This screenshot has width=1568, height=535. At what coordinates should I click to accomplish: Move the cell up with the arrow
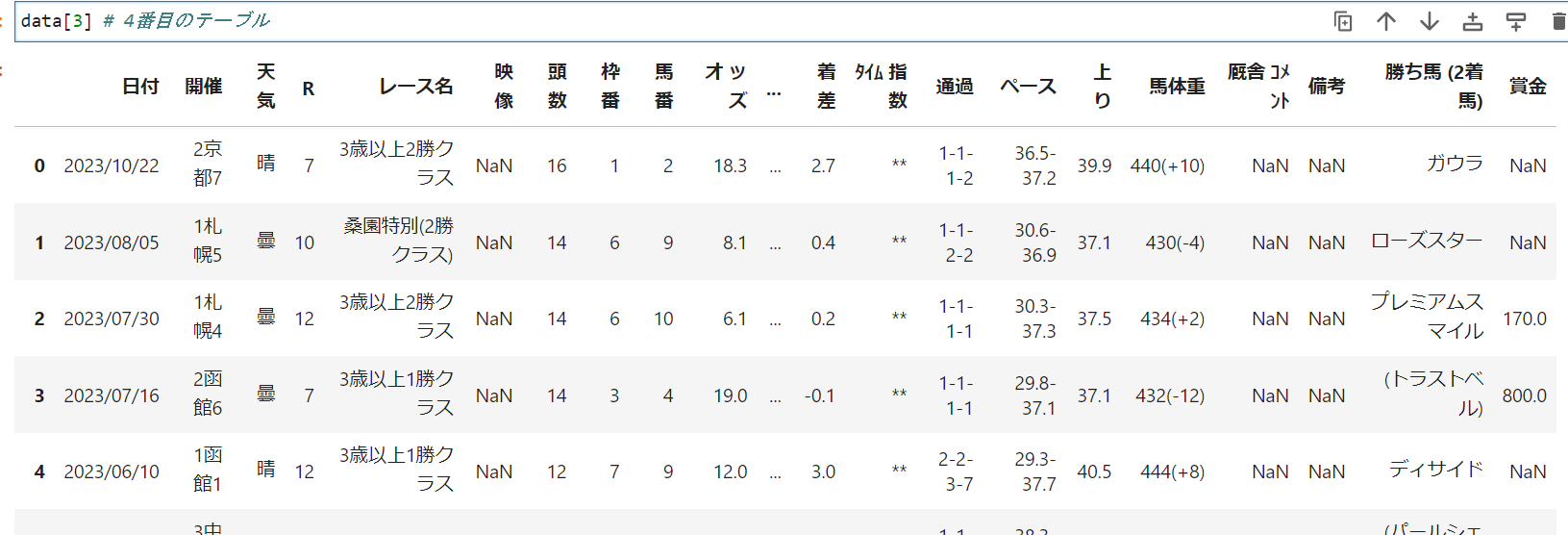click(x=1385, y=21)
